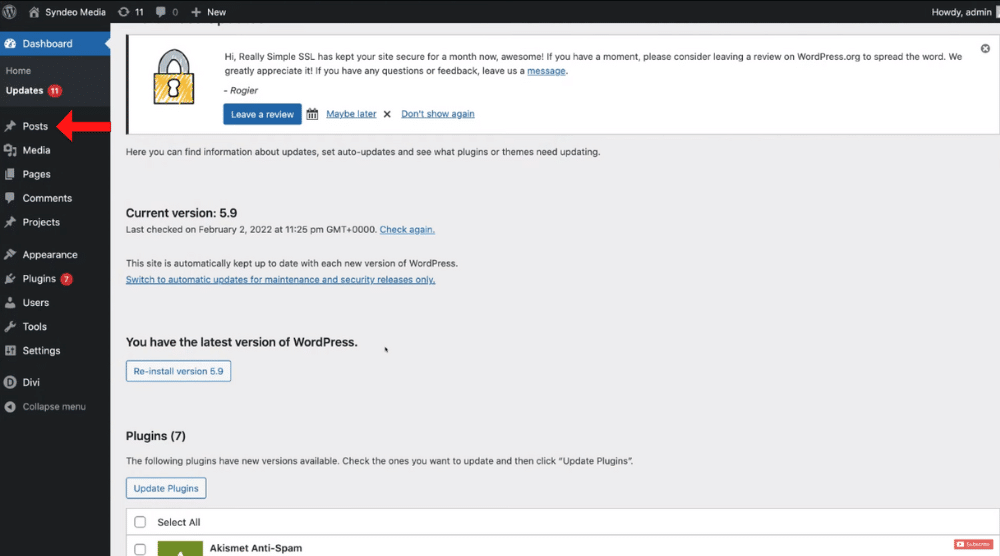
Task: Click Re-install version 5.9 button
Action: (178, 371)
